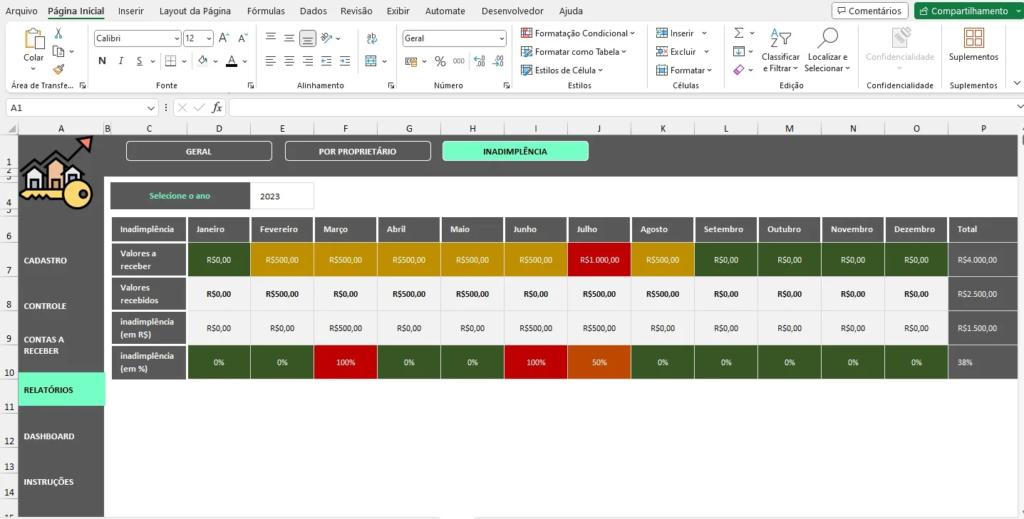Click the font color red A swatch
This screenshot has width=1024, height=519.
tap(231, 61)
